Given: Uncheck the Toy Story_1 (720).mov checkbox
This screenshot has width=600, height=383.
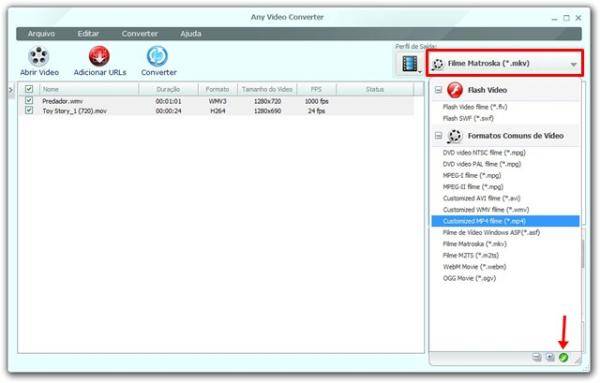Looking at the screenshot, I should click(29, 110).
